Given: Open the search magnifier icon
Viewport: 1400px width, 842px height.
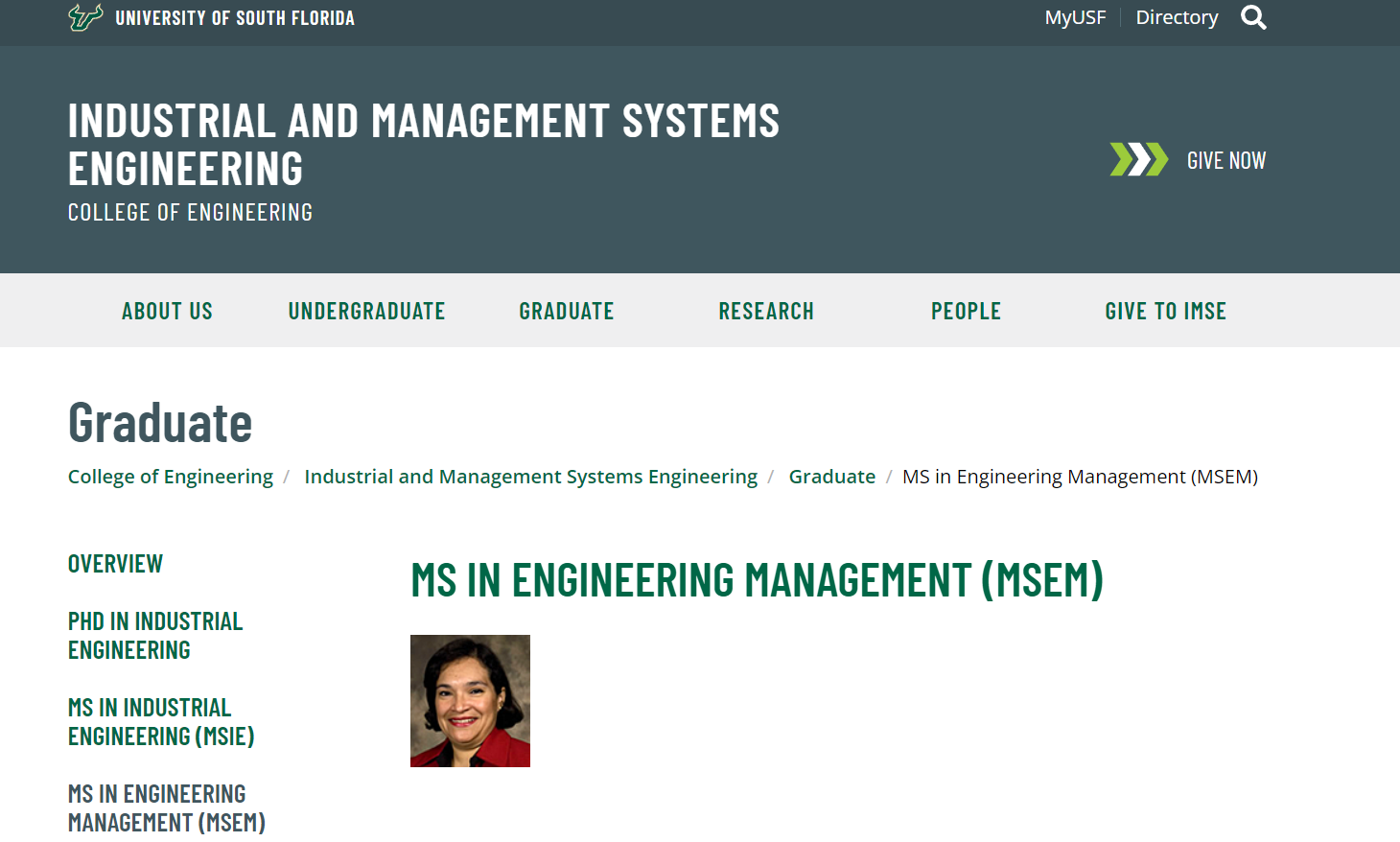Looking at the screenshot, I should 1253,17.
